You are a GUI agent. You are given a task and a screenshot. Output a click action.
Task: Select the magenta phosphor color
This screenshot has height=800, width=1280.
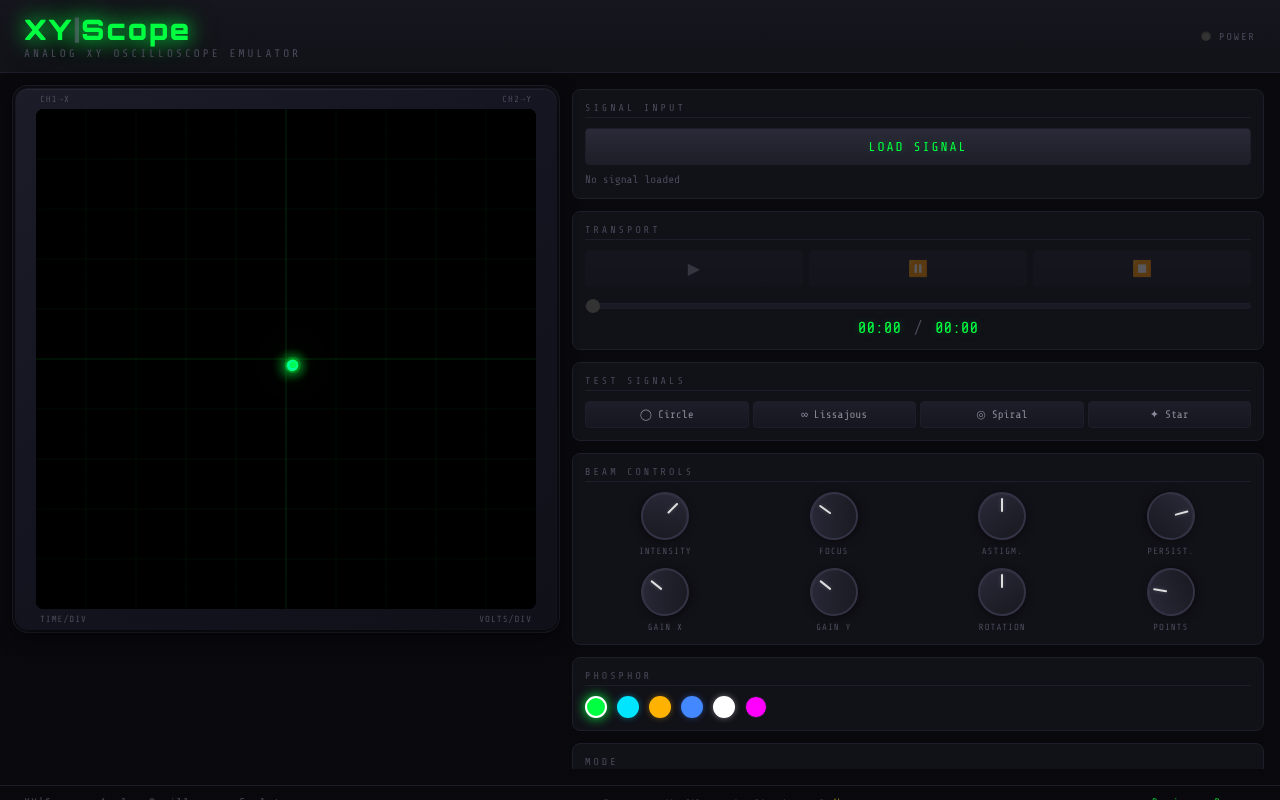[756, 707]
